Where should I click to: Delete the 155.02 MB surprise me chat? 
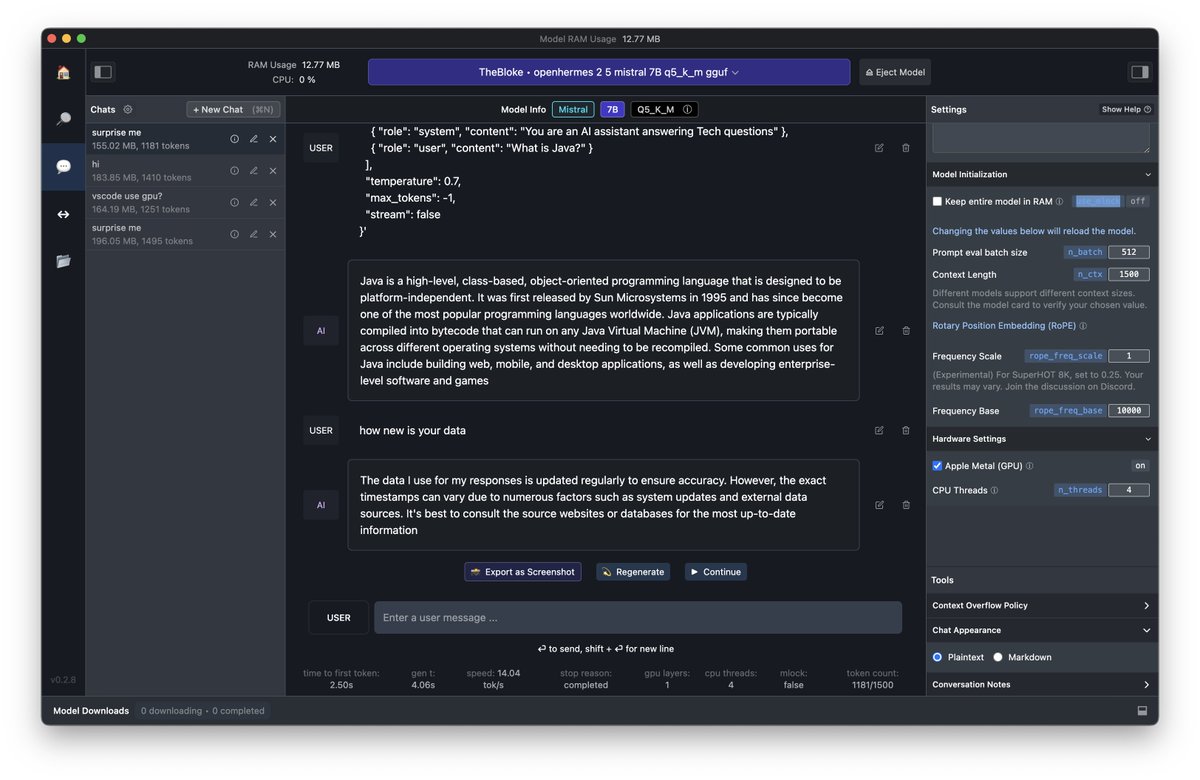[x=272, y=139]
